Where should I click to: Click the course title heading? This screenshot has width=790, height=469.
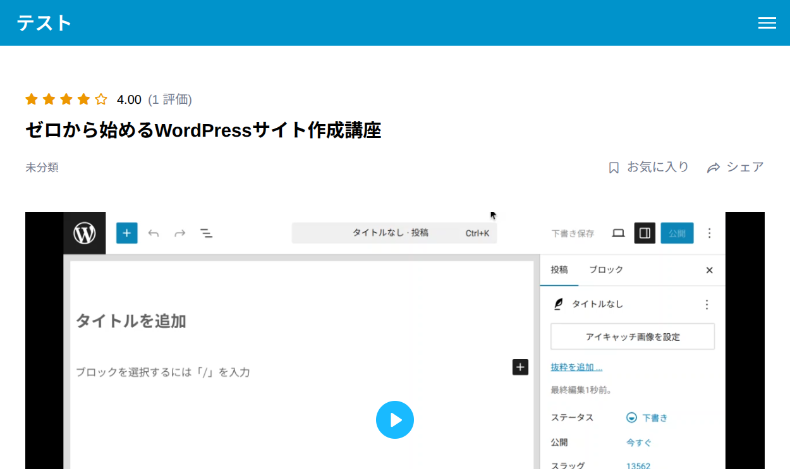[203, 130]
